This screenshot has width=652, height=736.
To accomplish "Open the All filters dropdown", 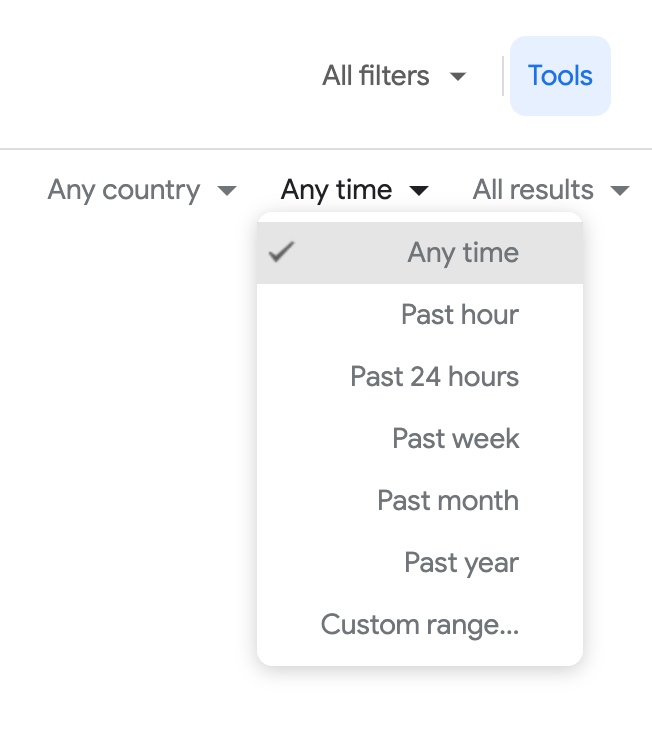I will (394, 76).
